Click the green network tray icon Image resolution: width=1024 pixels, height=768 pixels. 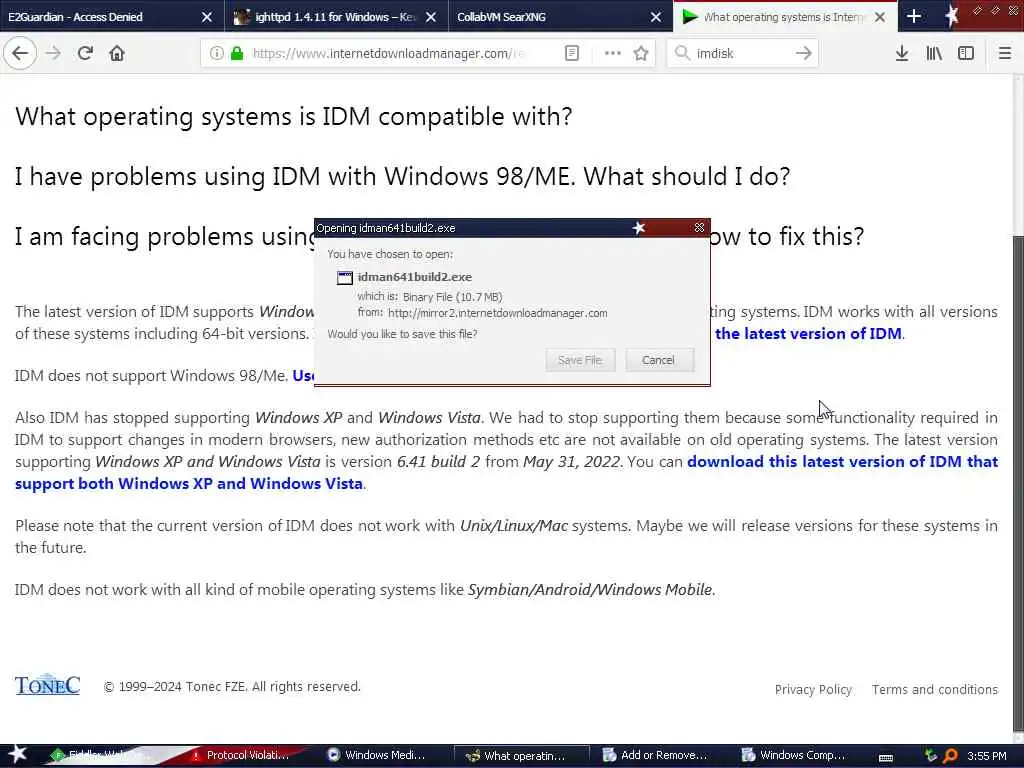931,756
